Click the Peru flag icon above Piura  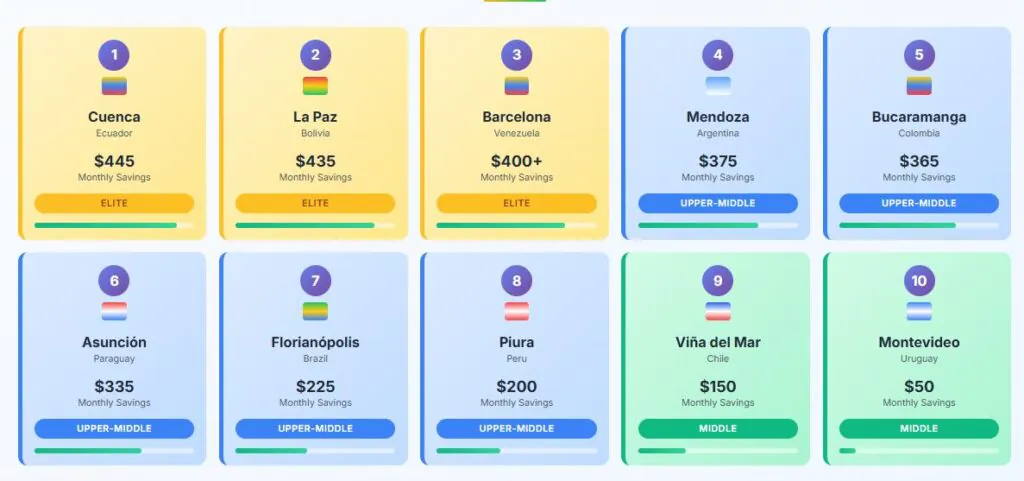[516, 311]
